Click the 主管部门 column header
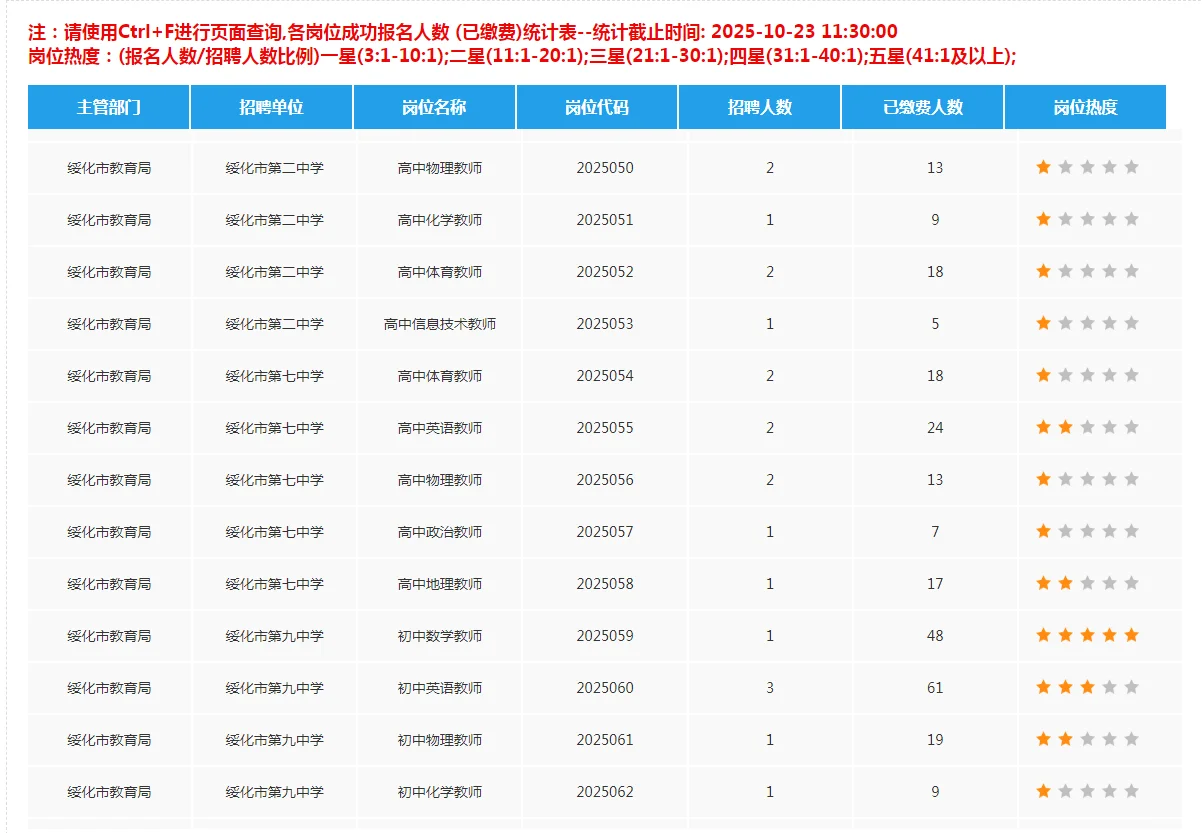Viewport: 1203px width, 833px height. click(x=109, y=108)
